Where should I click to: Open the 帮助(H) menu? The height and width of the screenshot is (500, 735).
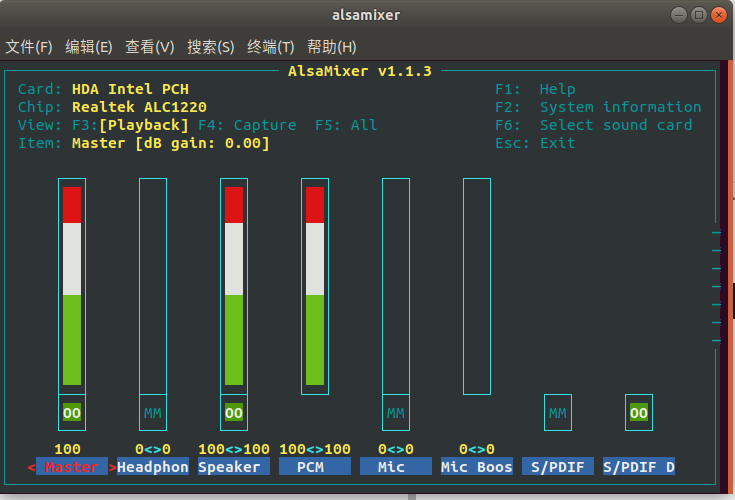tap(331, 47)
